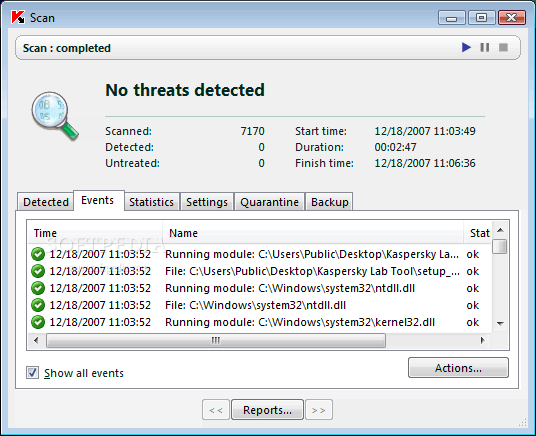Click green check icon for kernel32.dll row
536x436 pixels.
click(x=38, y=322)
